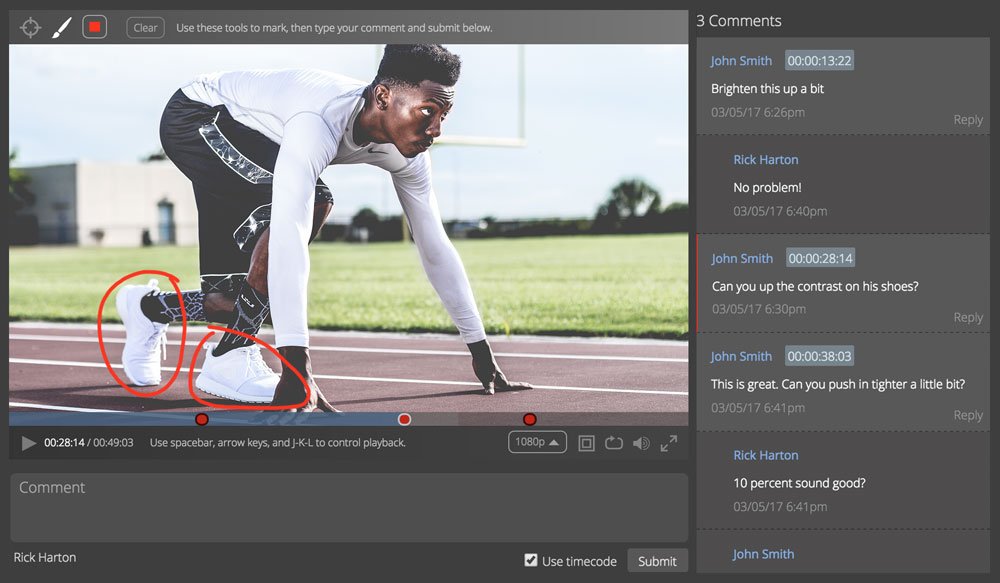Click Rick Harton name on '10 percent' reply
Screen dimensions: 1000x583
[765, 455]
